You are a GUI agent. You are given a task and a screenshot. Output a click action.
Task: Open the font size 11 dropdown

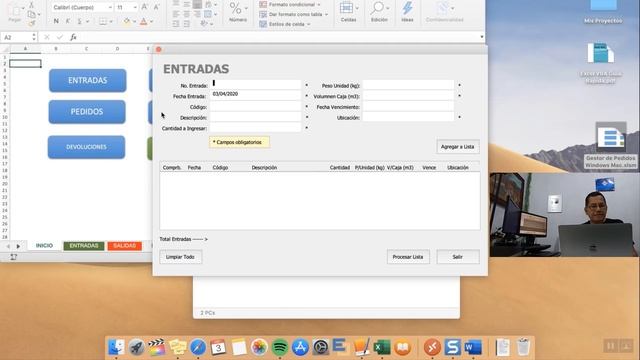(135, 7)
